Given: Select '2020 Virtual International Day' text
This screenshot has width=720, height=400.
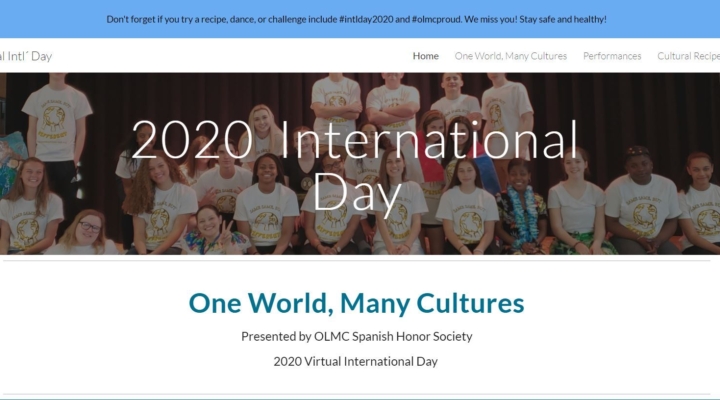Looking at the screenshot, I should 356,361.
